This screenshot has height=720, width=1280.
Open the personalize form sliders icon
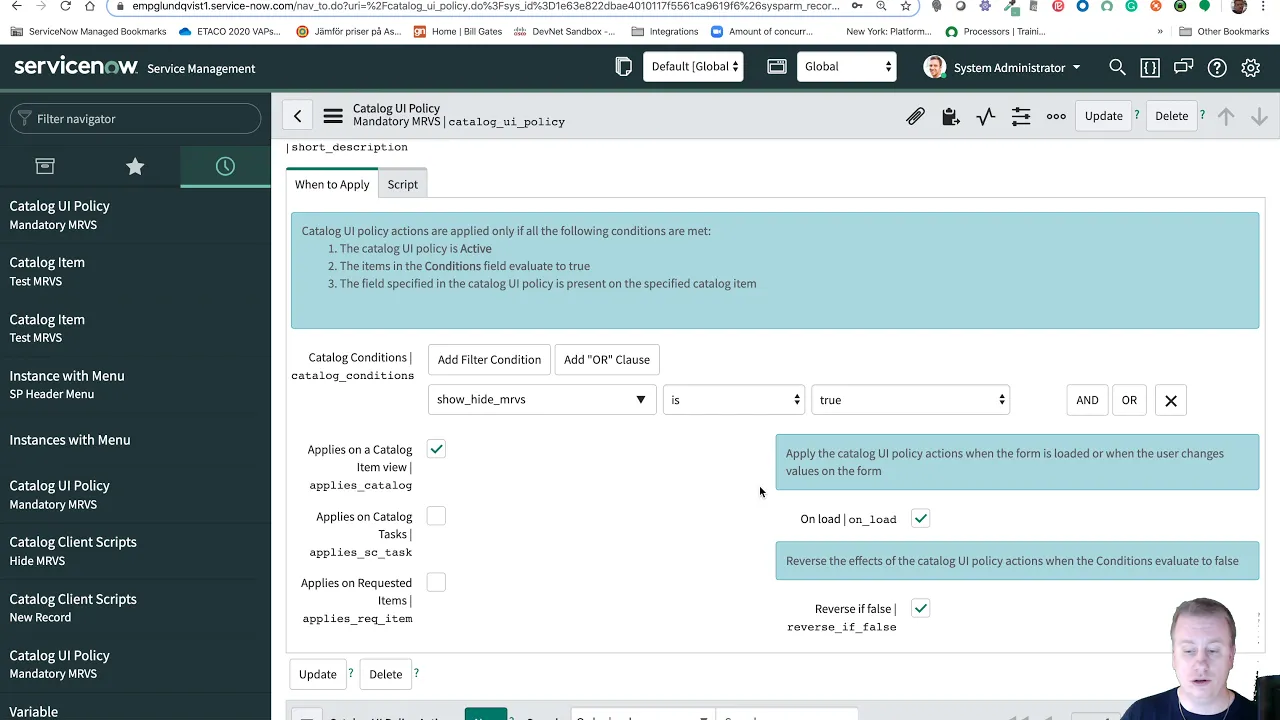pyautogui.click(x=1020, y=116)
